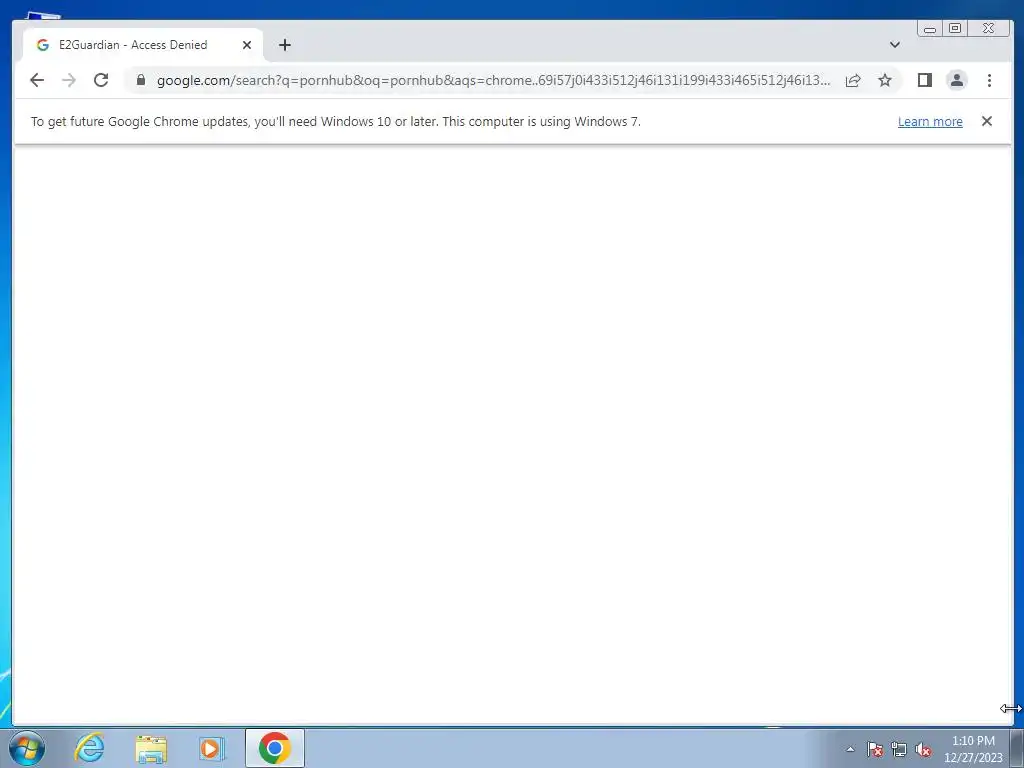Share this page icon in address bar
The image size is (1024, 768).
pos(853,80)
